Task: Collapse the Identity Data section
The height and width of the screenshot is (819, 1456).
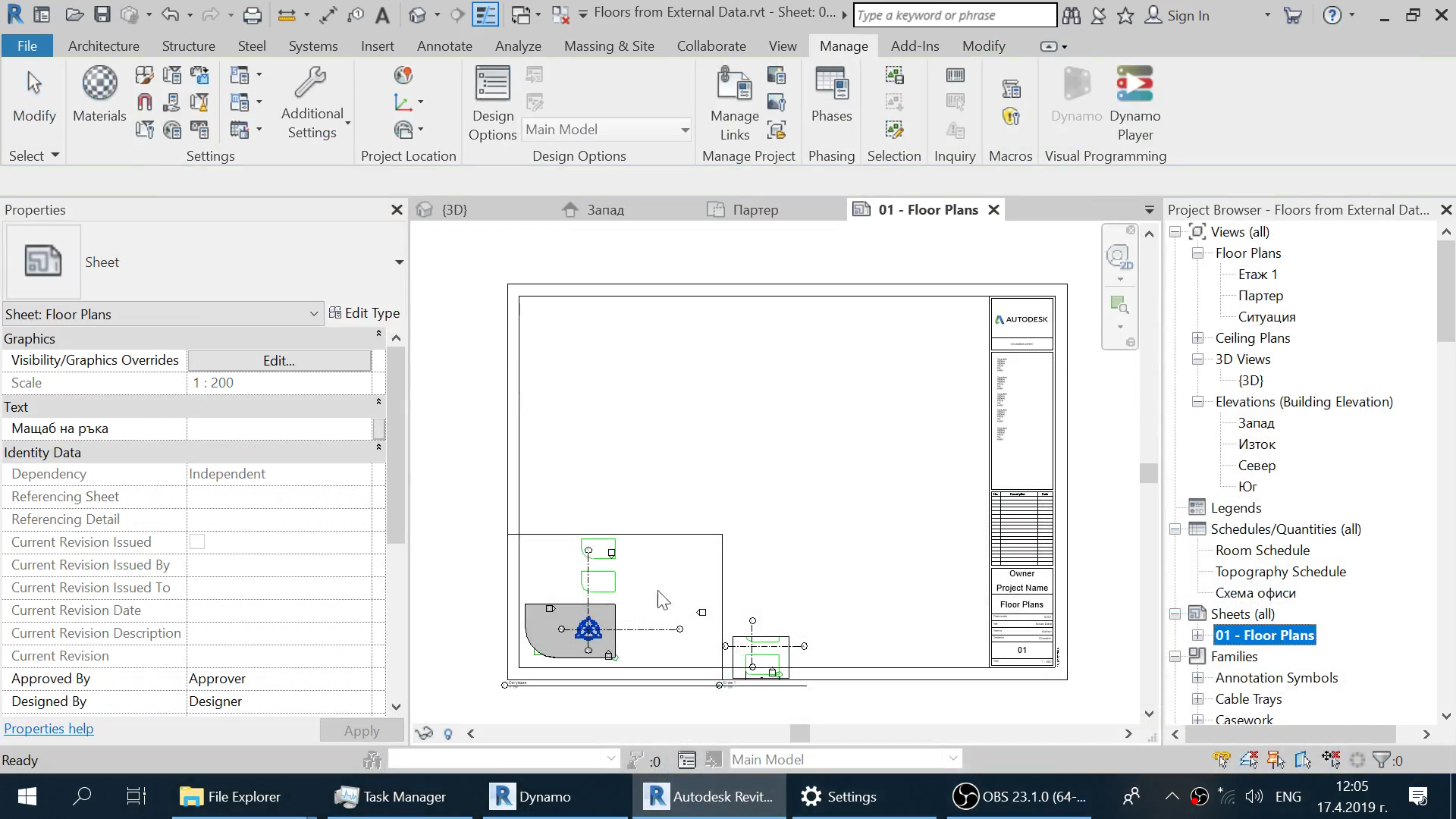Action: (378, 448)
